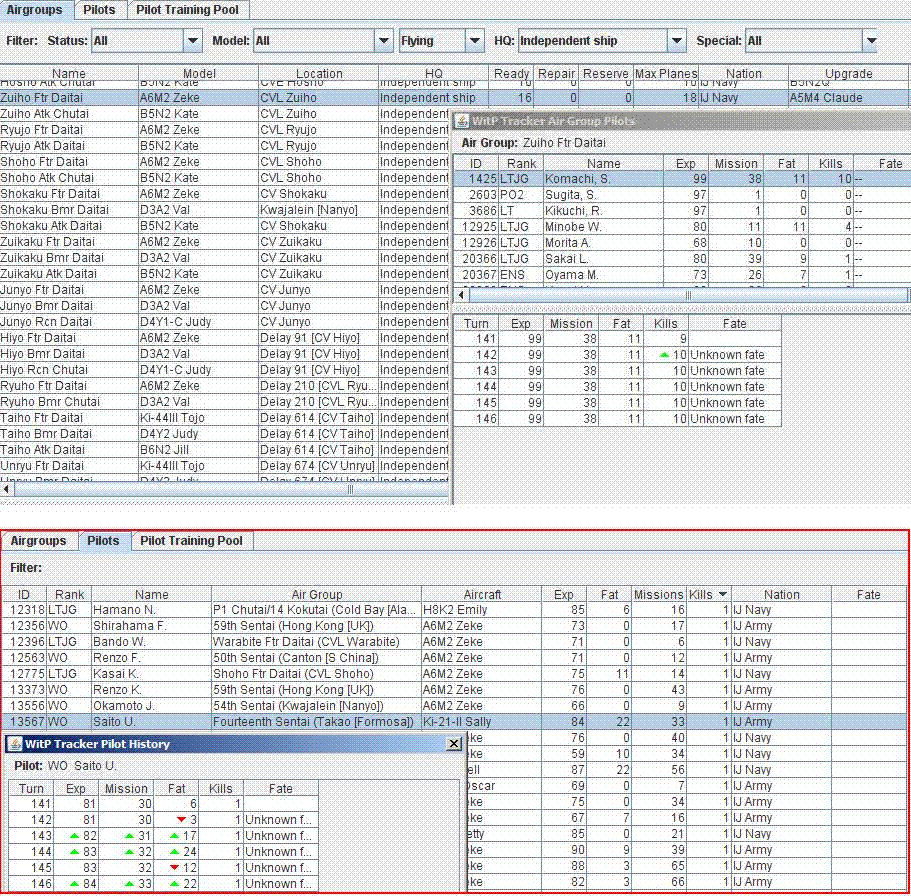Image resolution: width=911 pixels, height=896 pixels.
Task: Click turn 143 row in Saito history
Action: 164,836
